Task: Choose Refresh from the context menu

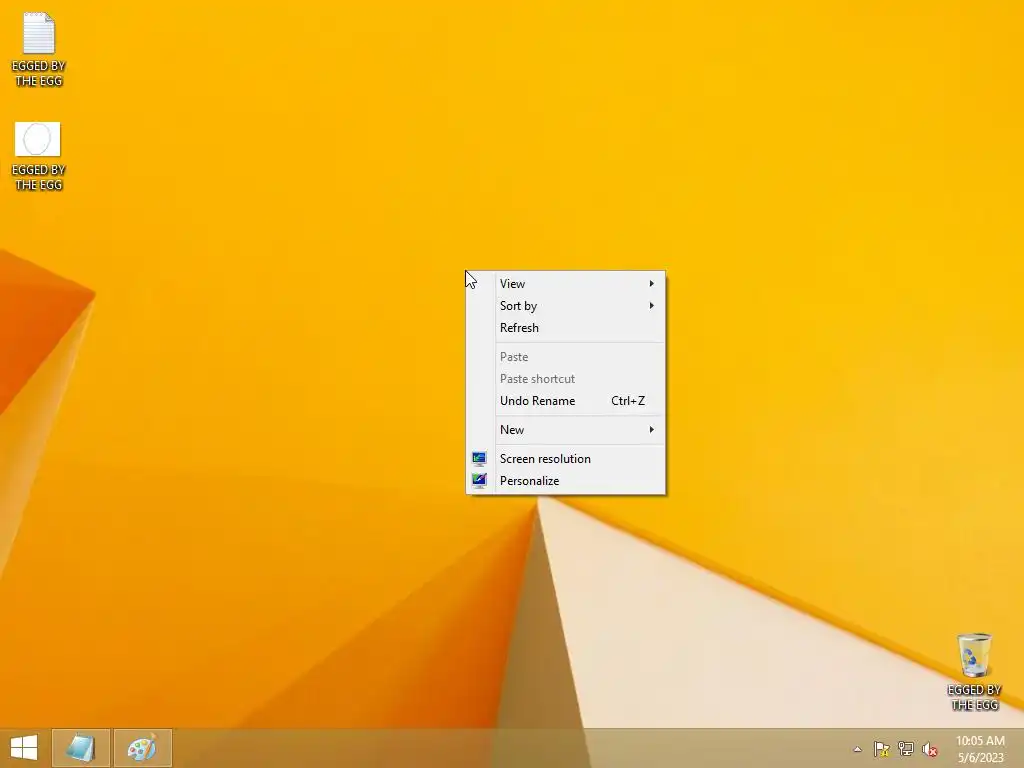Action: (566, 328)
